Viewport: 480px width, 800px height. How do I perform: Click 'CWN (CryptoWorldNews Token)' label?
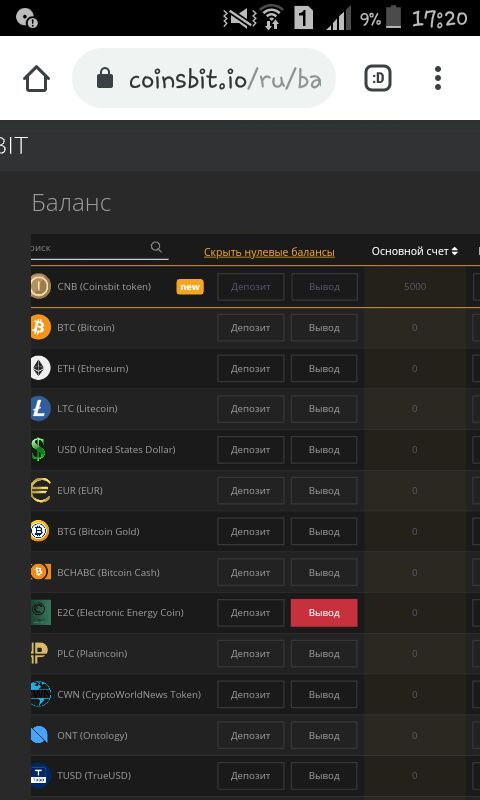[129, 694]
